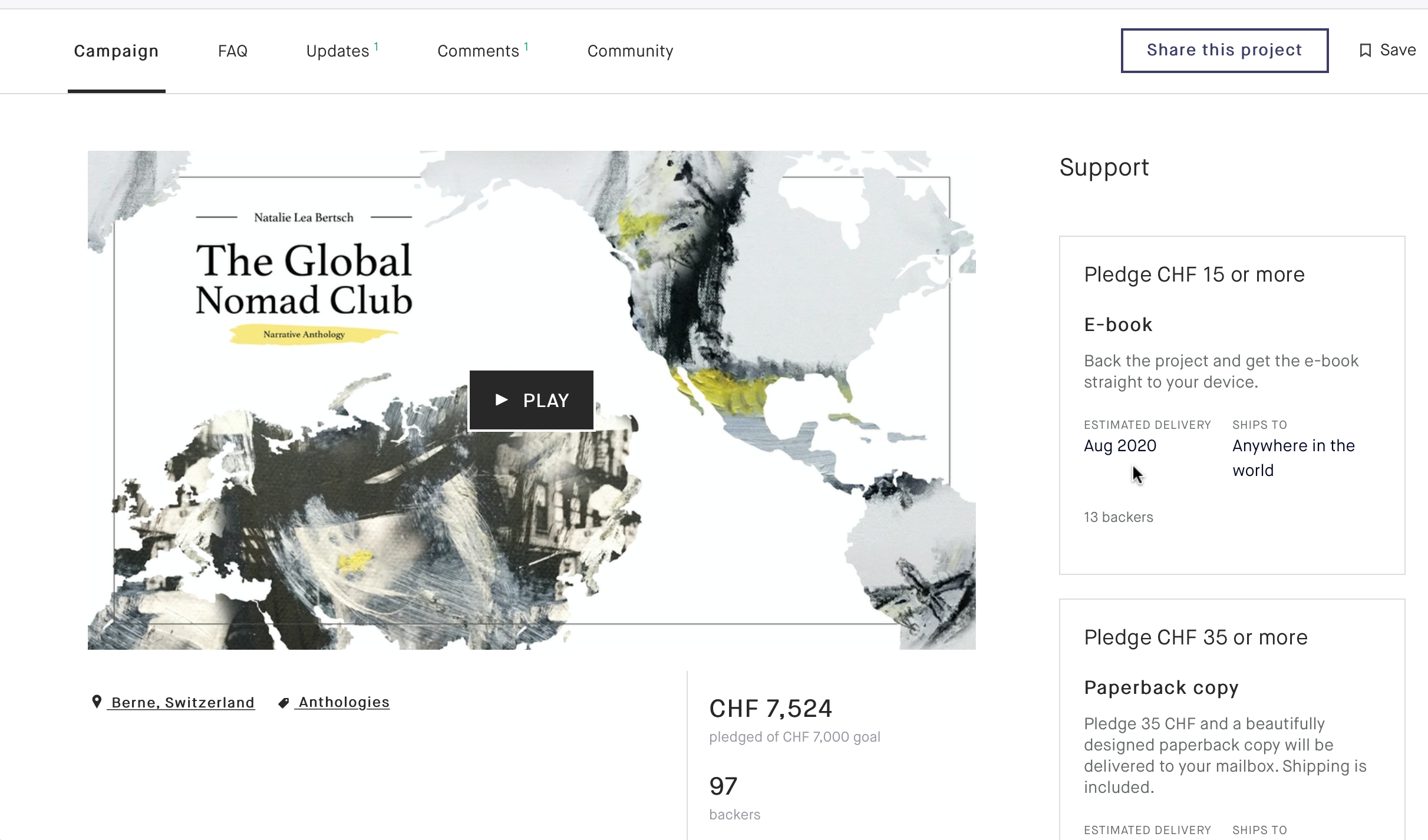1428x840 pixels.
Task: Open the Berne, Switzerland location link
Action: (x=183, y=702)
